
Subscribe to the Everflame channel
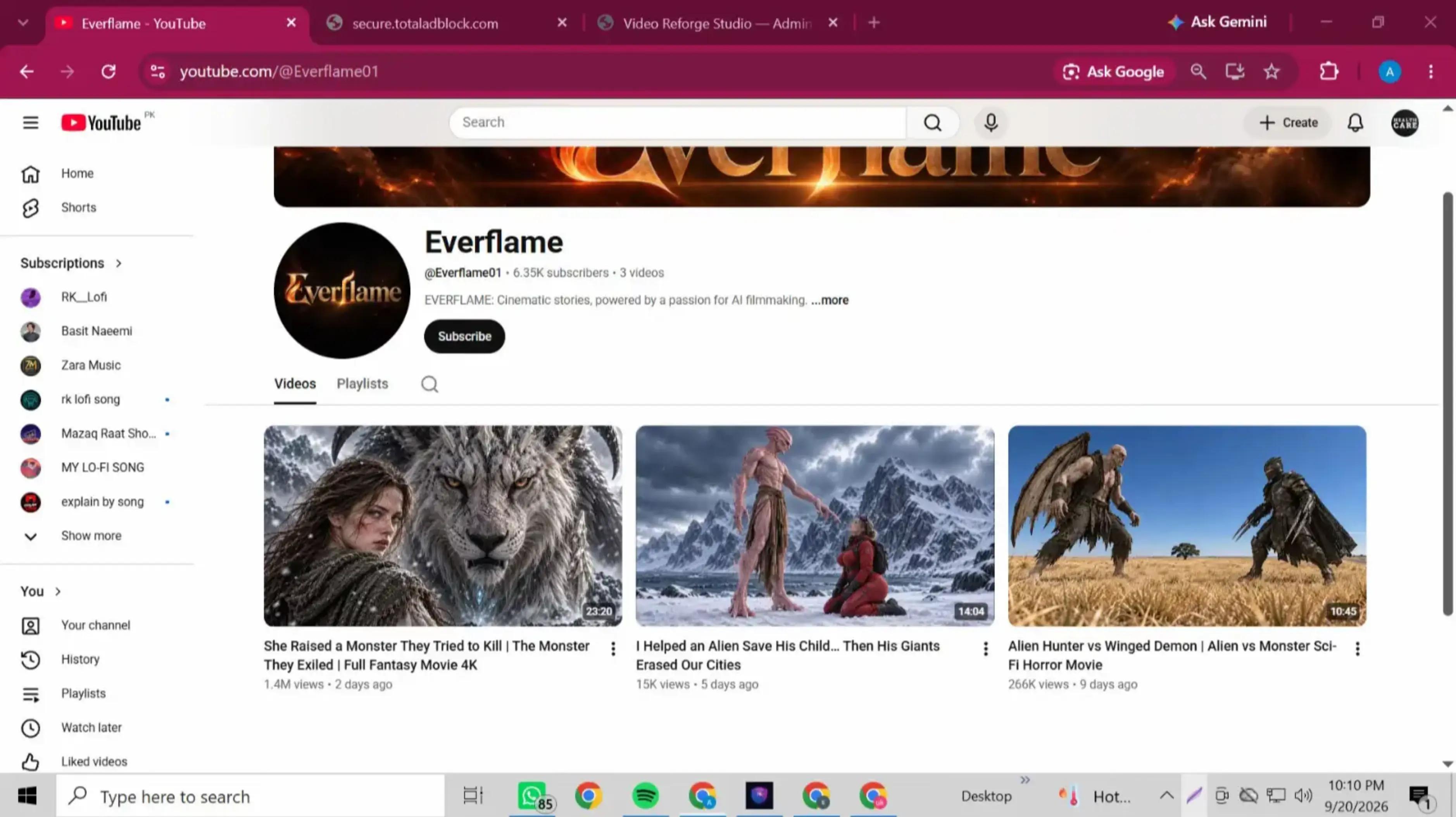(x=465, y=336)
